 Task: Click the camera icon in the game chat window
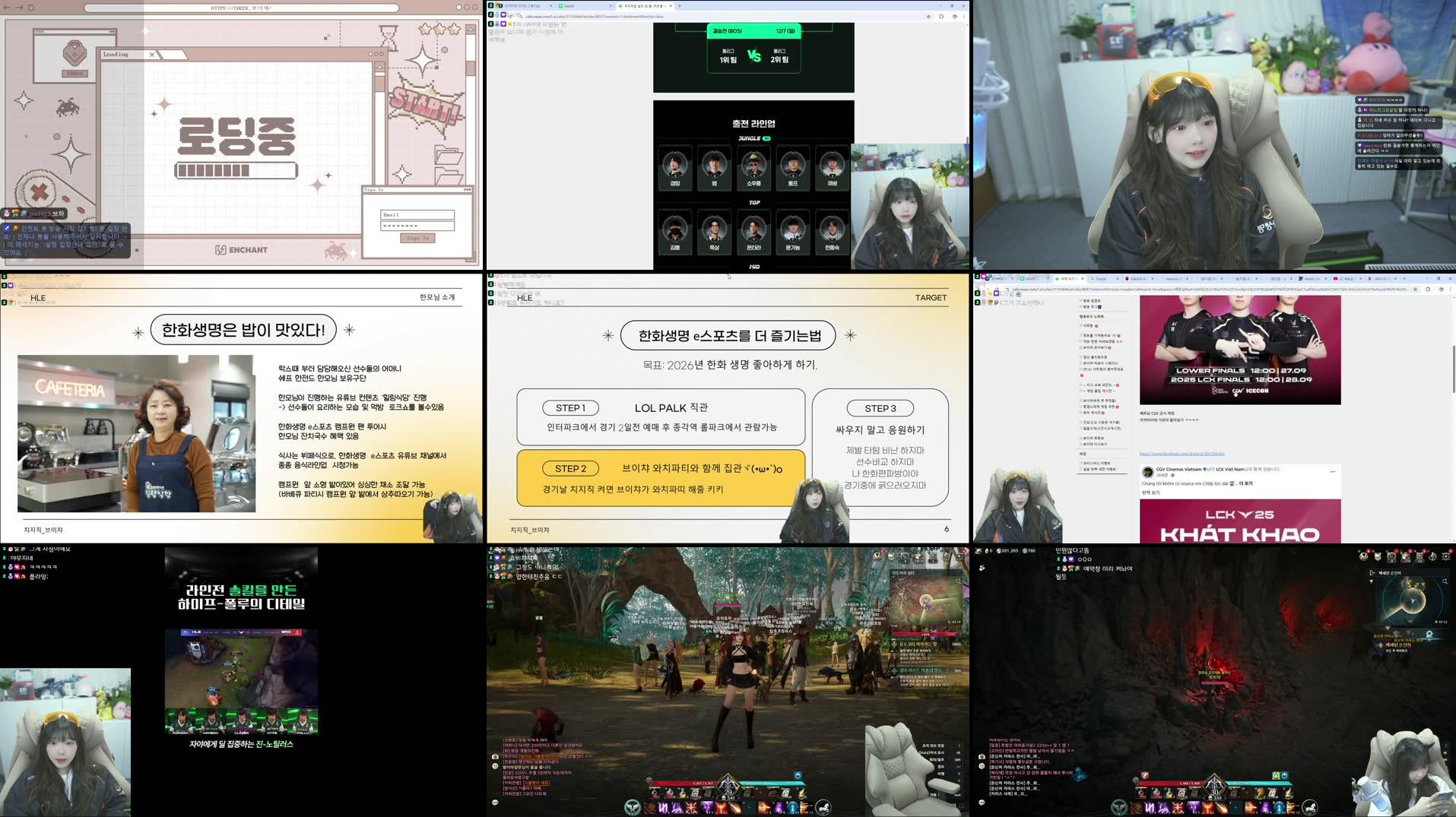(x=495, y=757)
